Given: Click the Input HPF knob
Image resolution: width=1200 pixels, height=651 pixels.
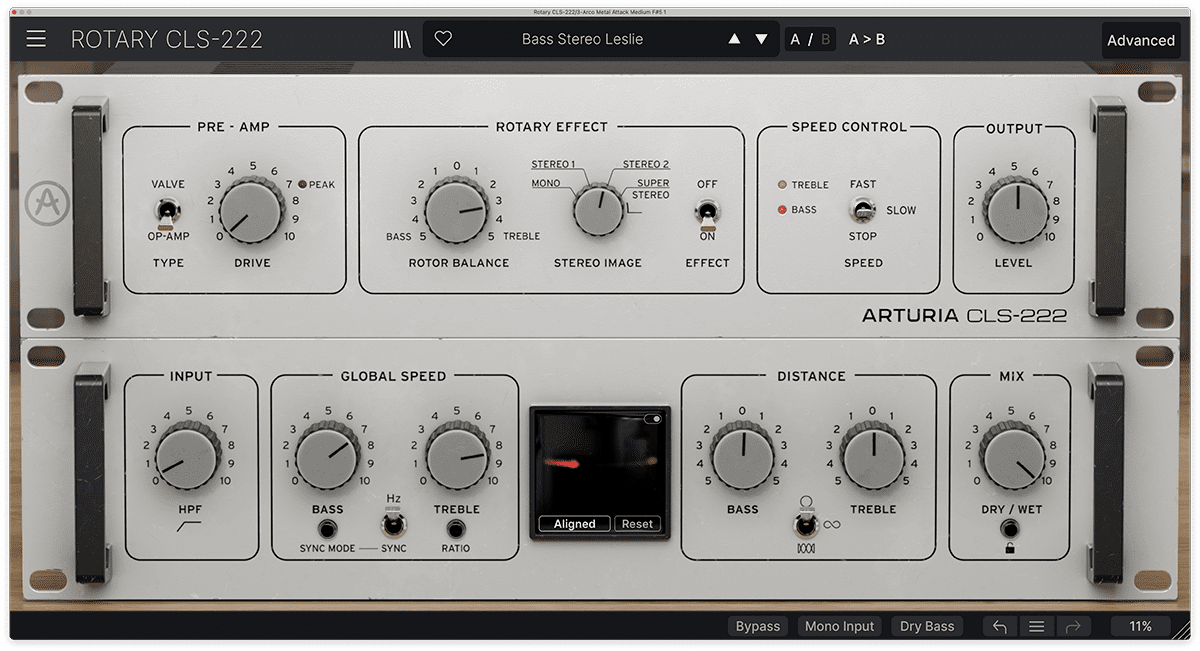Looking at the screenshot, I should [x=188, y=456].
